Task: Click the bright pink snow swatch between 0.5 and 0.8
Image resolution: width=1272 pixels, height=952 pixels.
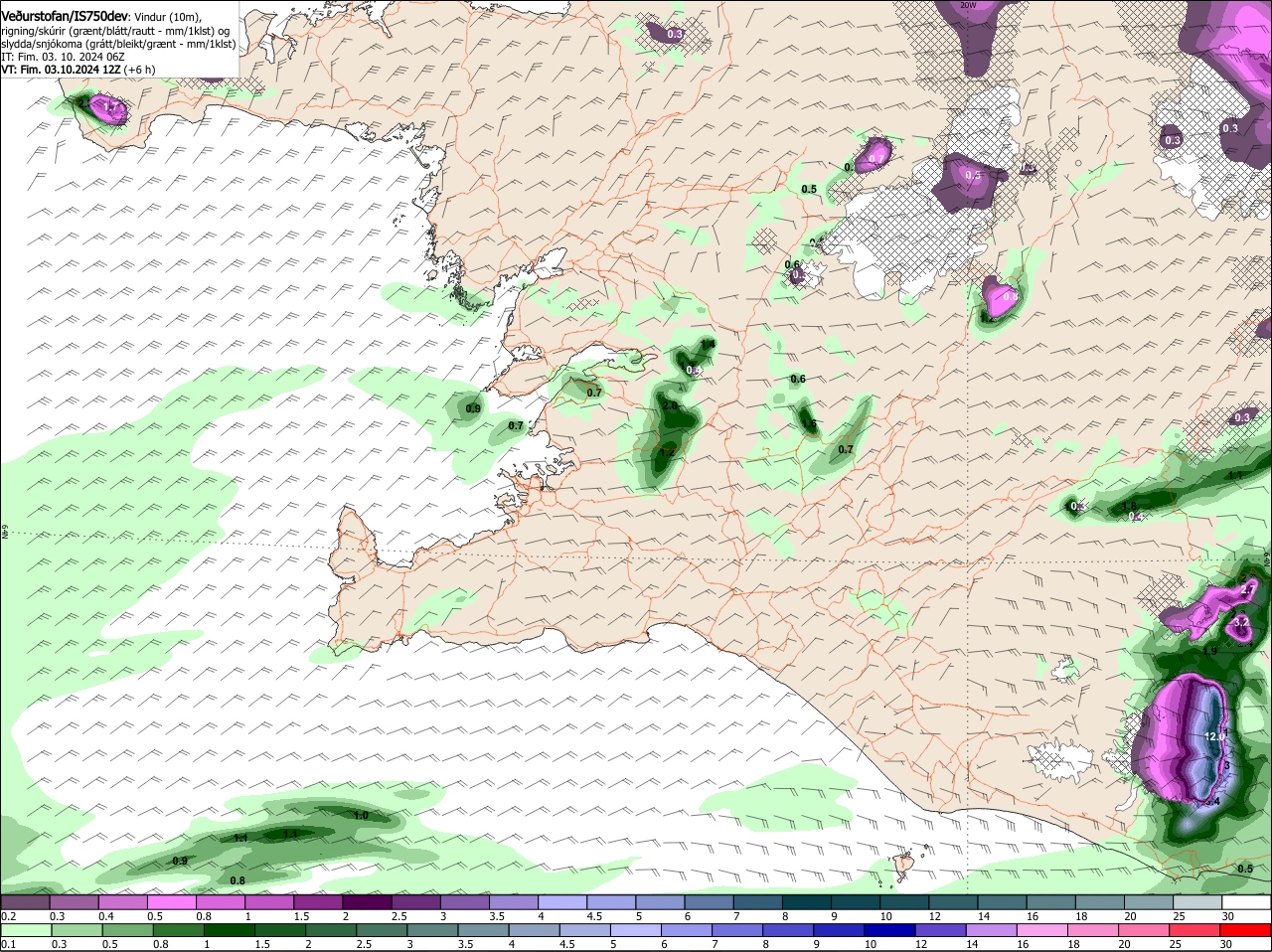Action: [x=171, y=901]
